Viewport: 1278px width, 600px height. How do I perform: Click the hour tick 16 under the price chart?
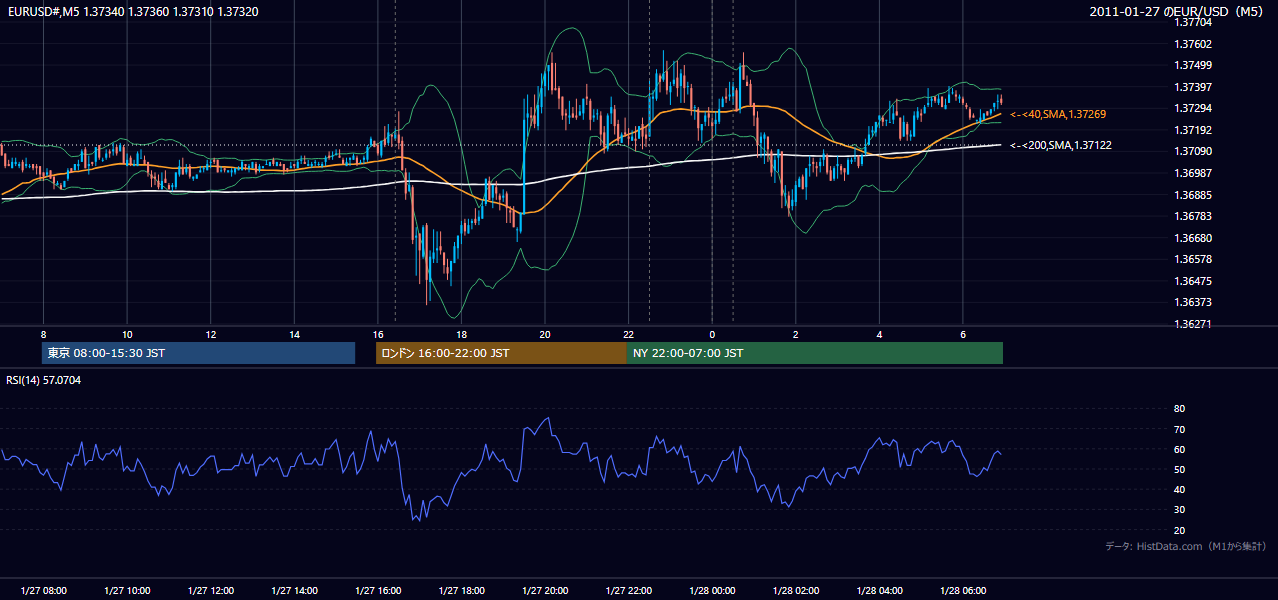point(378,334)
